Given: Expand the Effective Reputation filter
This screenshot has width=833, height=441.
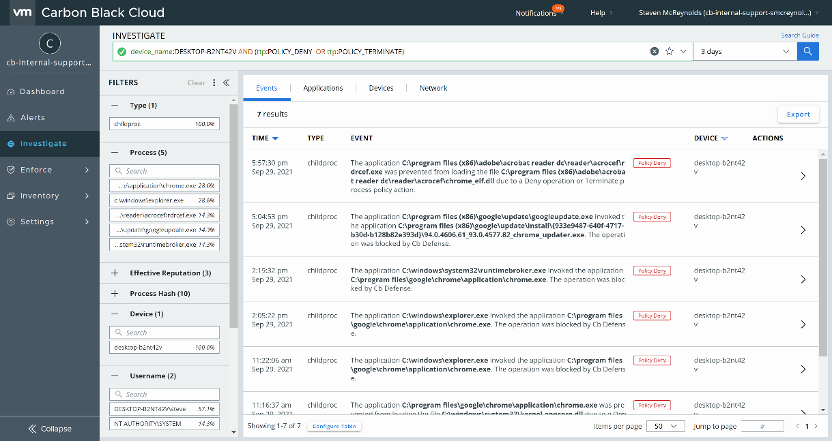Looking at the screenshot, I should (115, 273).
